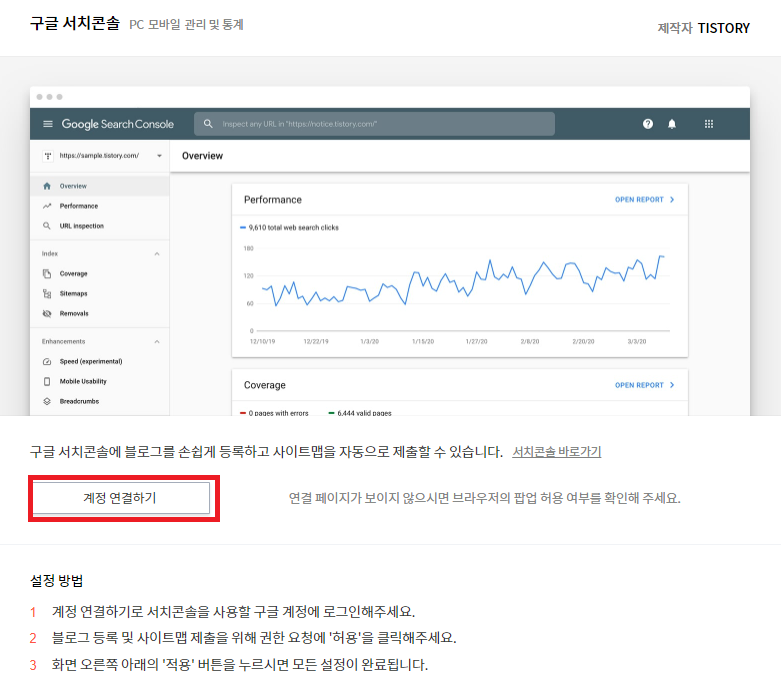Click the Overview page heading
The height and width of the screenshot is (685, 781).
(202, 156)
